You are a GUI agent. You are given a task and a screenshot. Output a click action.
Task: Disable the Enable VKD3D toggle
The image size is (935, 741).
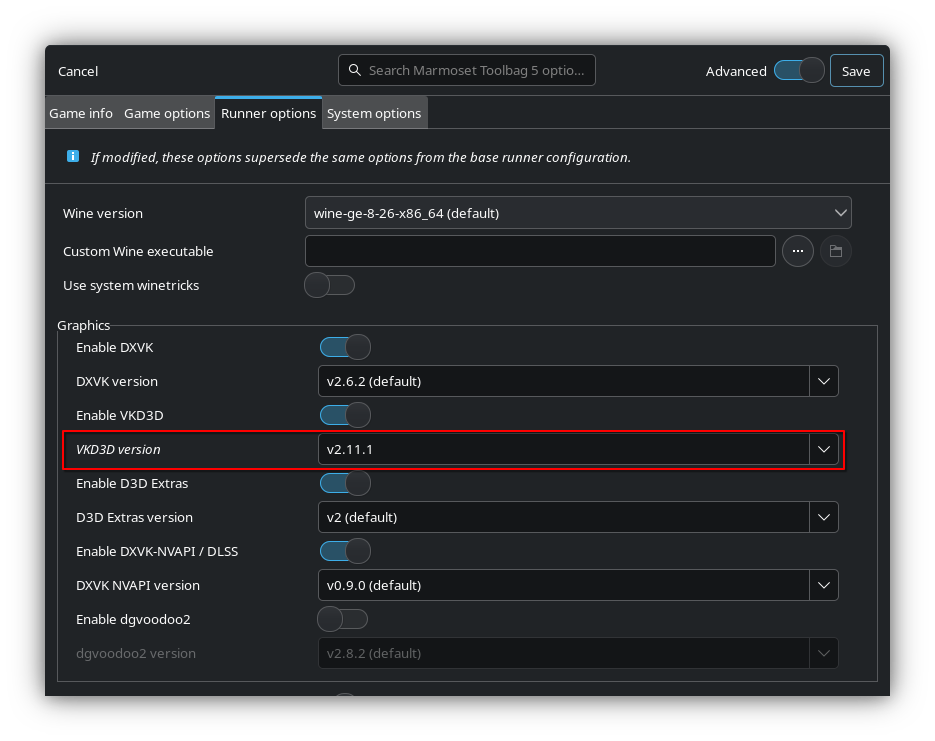pos(345,415)
